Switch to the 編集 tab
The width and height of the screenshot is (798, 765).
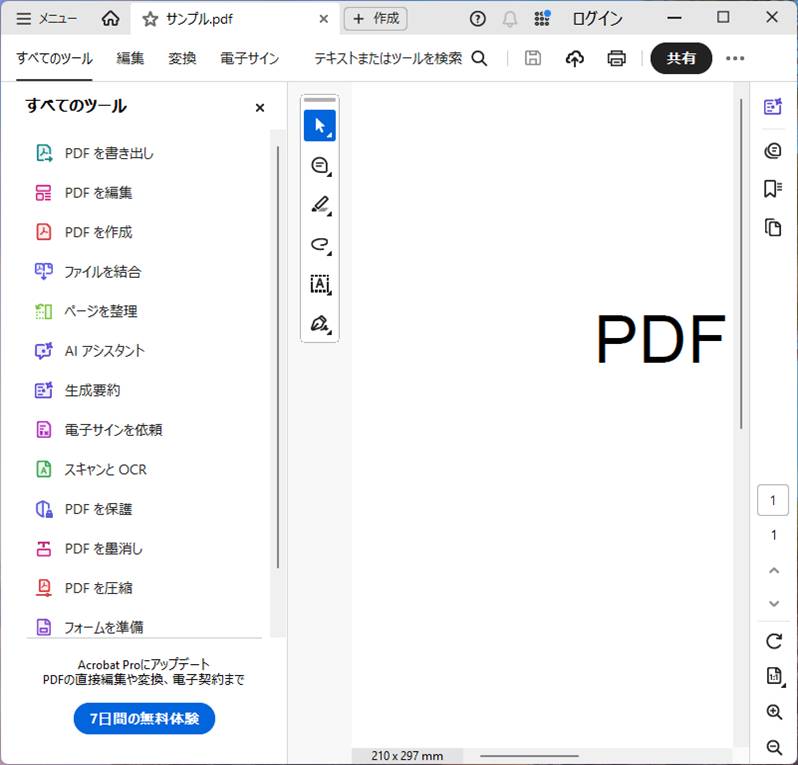(130, 59)
